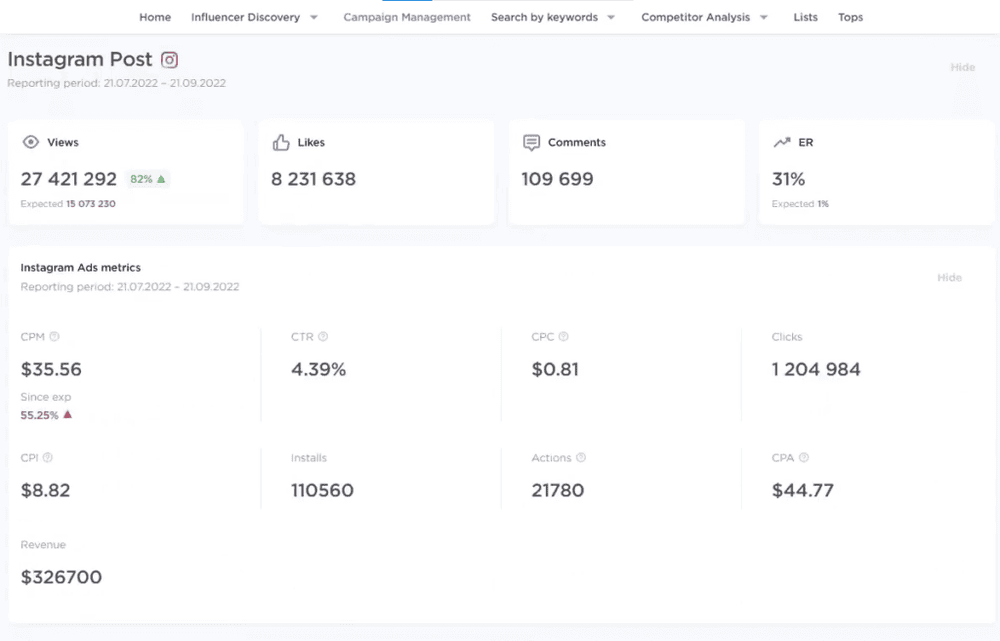Click the CPI value $8.82

click(x=45, y=490)
